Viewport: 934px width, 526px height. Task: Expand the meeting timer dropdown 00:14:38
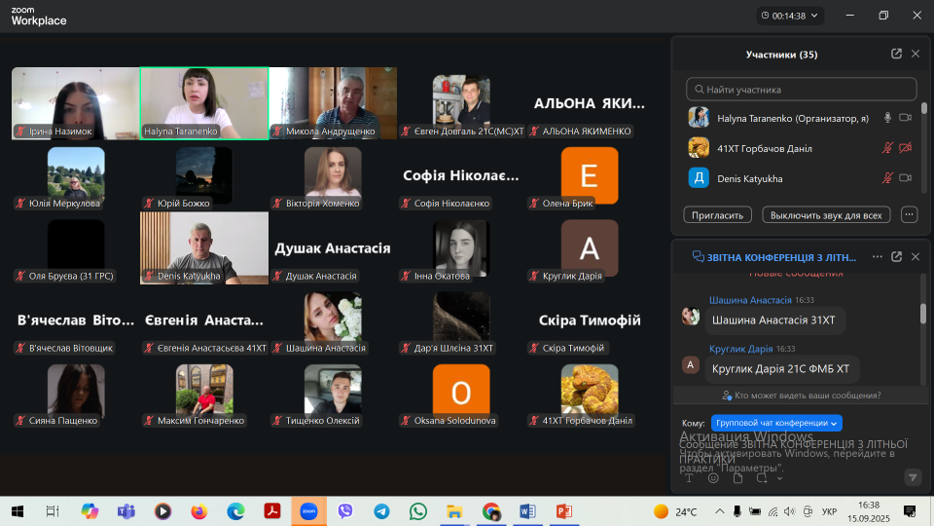tap(790, 16)
